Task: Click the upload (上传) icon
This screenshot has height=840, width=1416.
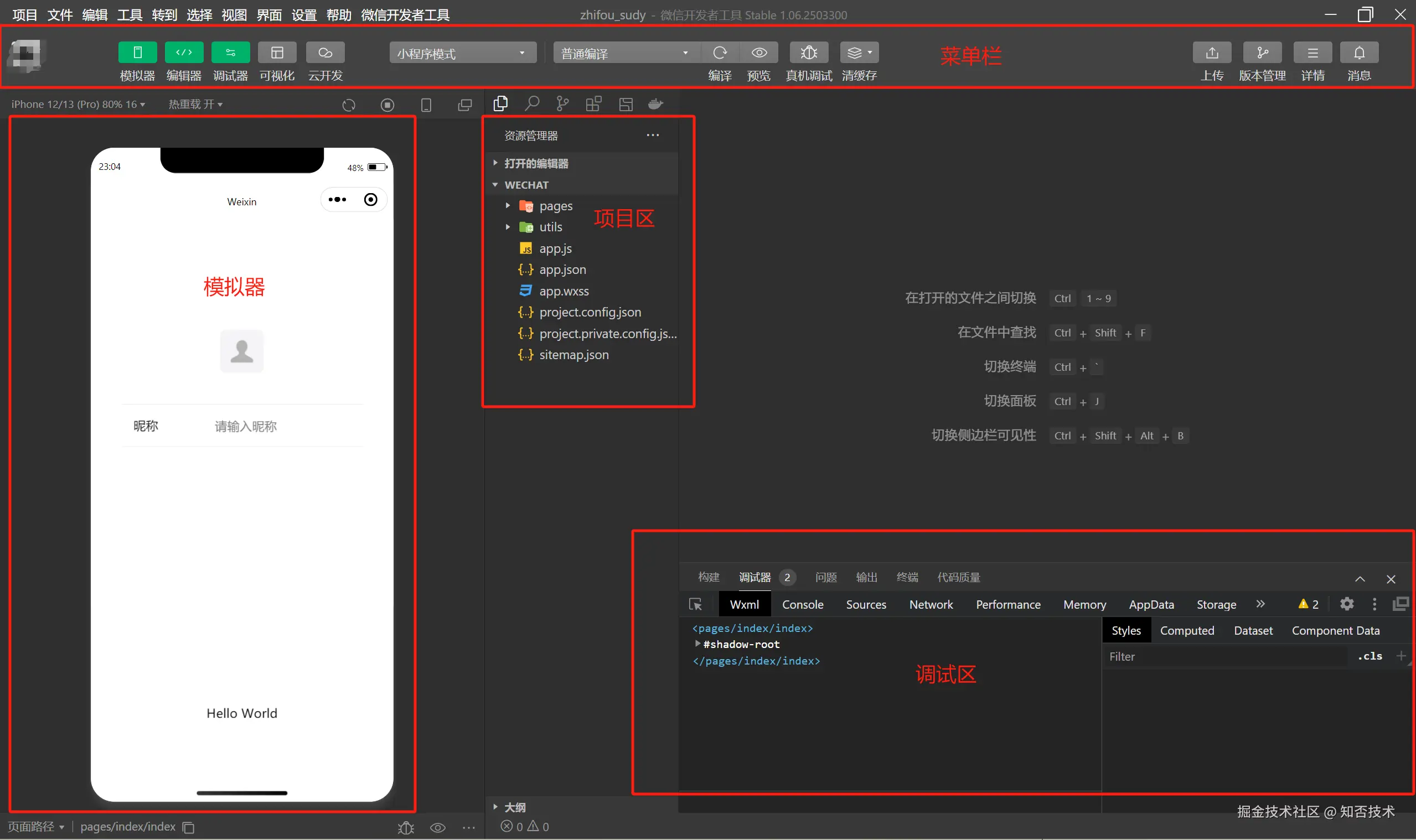Action: click(x=1212, y=53)
